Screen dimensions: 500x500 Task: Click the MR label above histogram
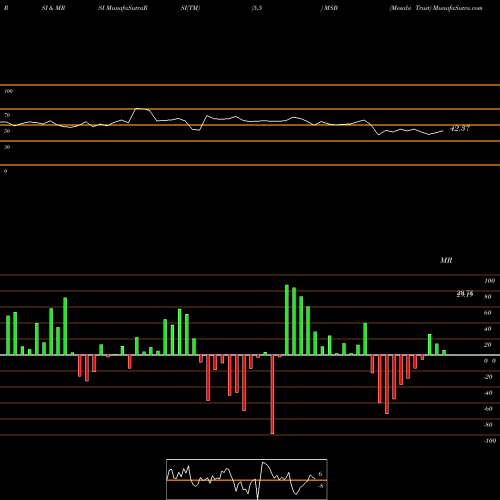(x=446, y=260)
